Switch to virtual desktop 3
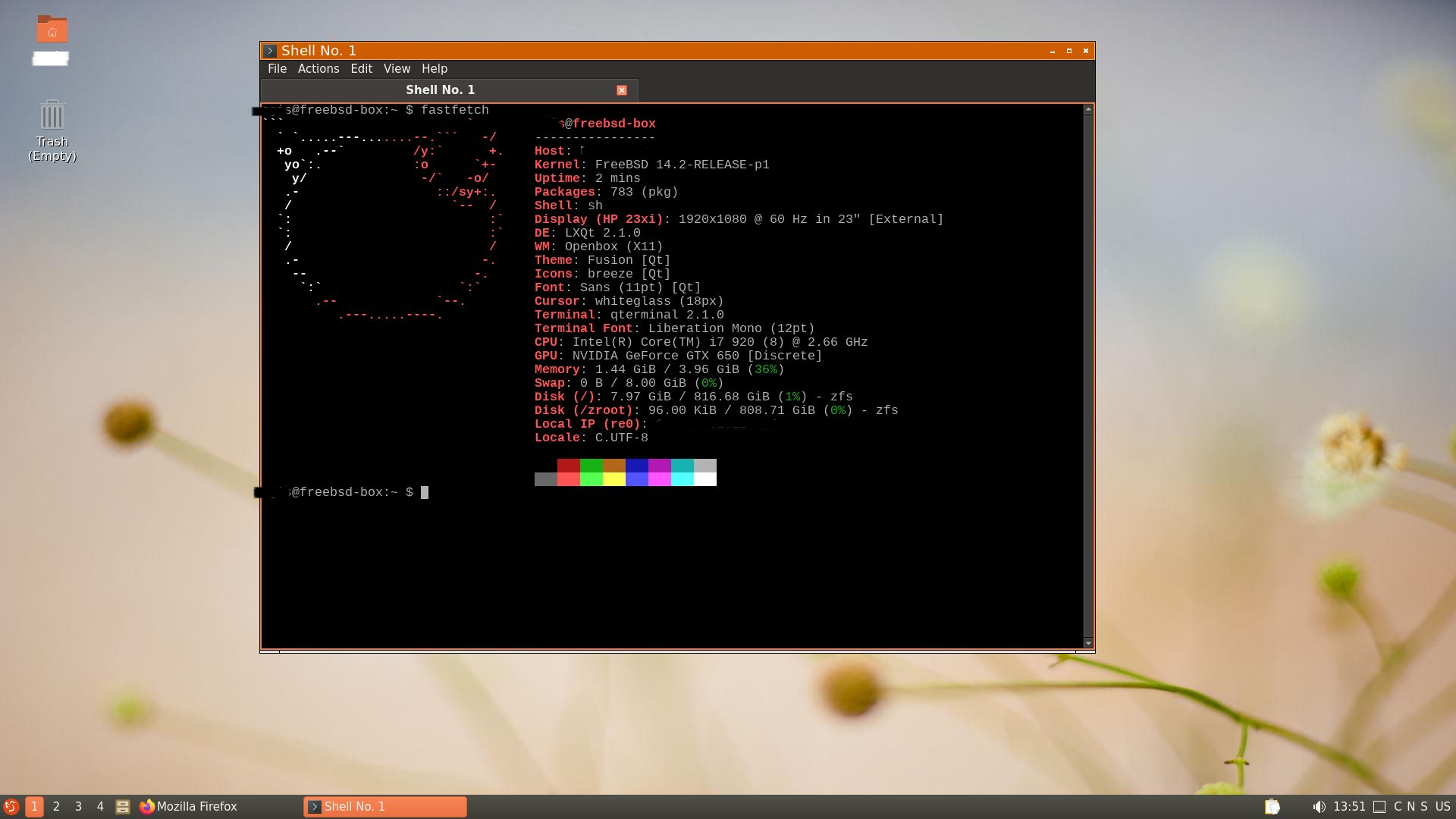 [78, 806]
